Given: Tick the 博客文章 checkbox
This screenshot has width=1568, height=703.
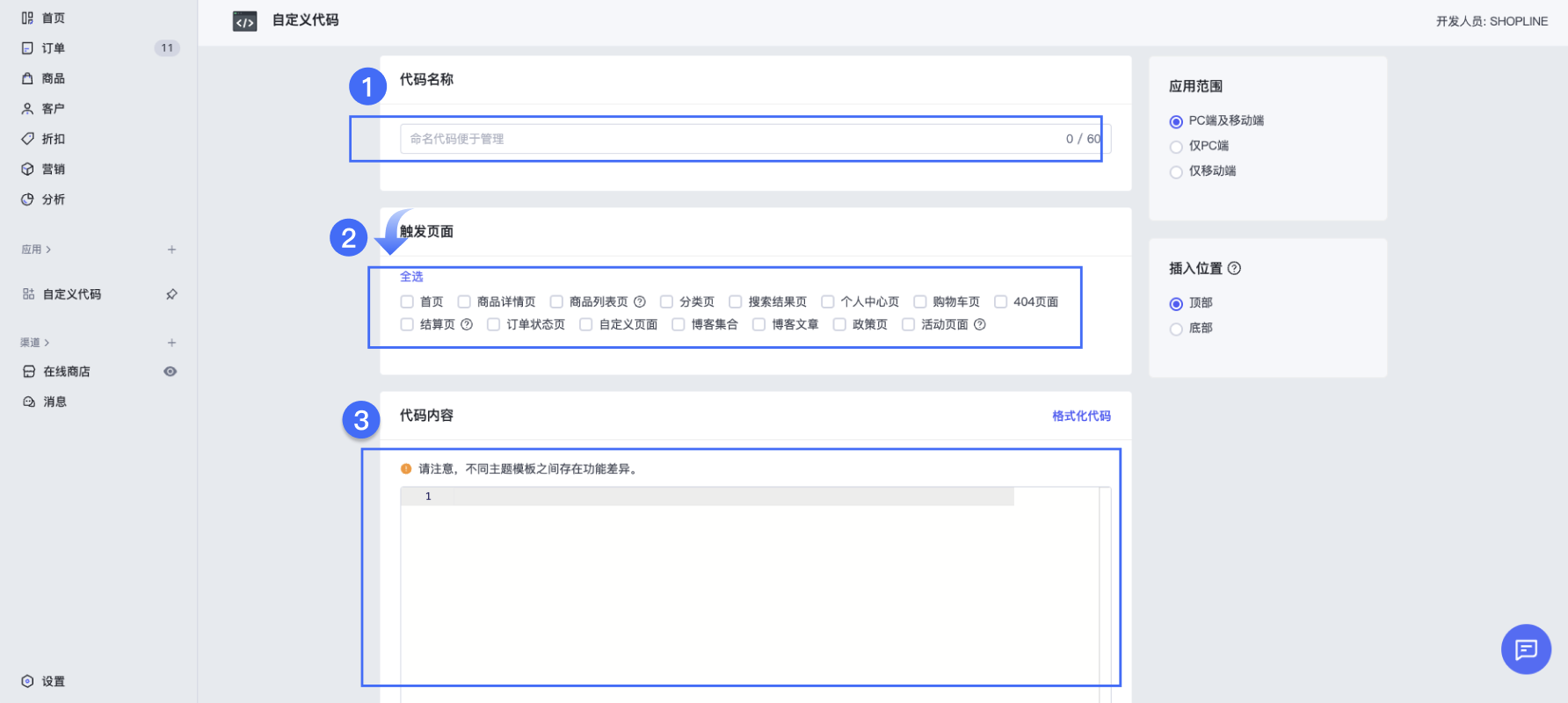Looking at the screenshot, I should [x=759, y=325].
